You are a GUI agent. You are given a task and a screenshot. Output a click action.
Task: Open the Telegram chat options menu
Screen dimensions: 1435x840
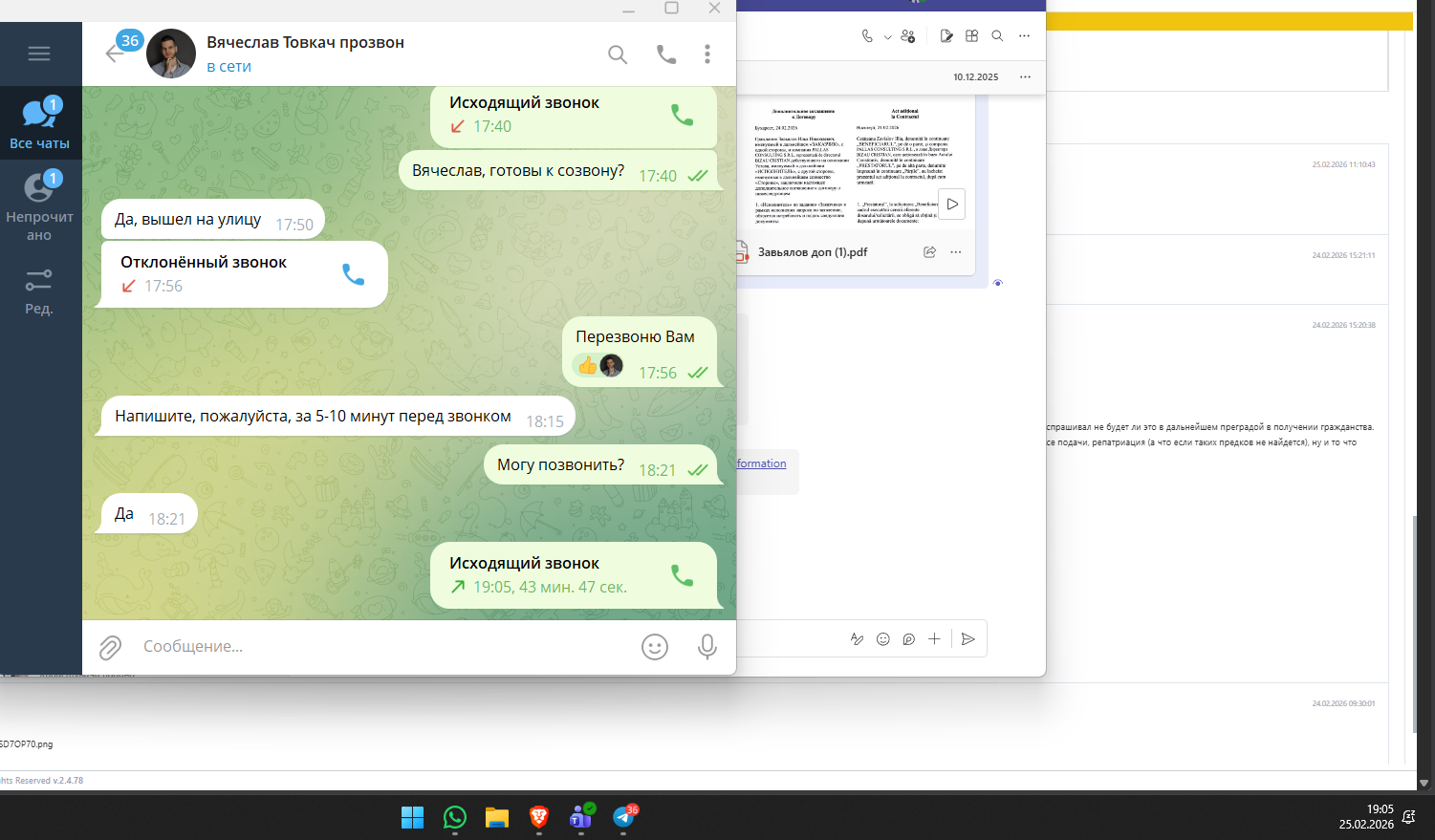707,54
